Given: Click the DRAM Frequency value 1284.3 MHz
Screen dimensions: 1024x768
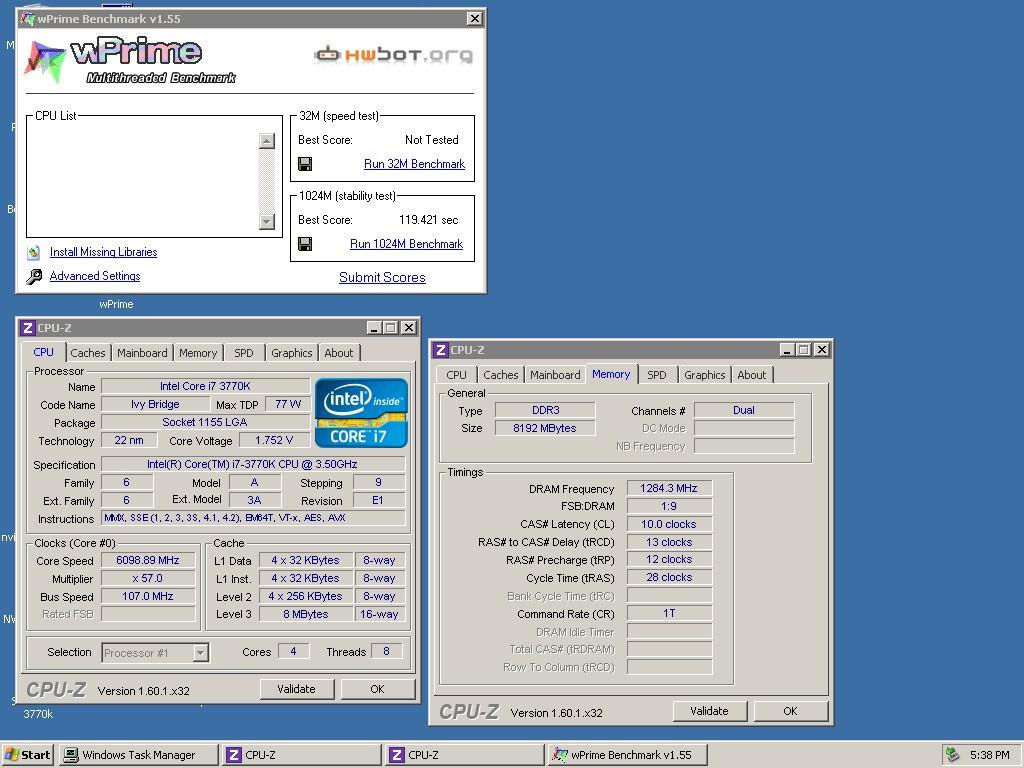Looking at the screenshot, I should tap(669, 488).
